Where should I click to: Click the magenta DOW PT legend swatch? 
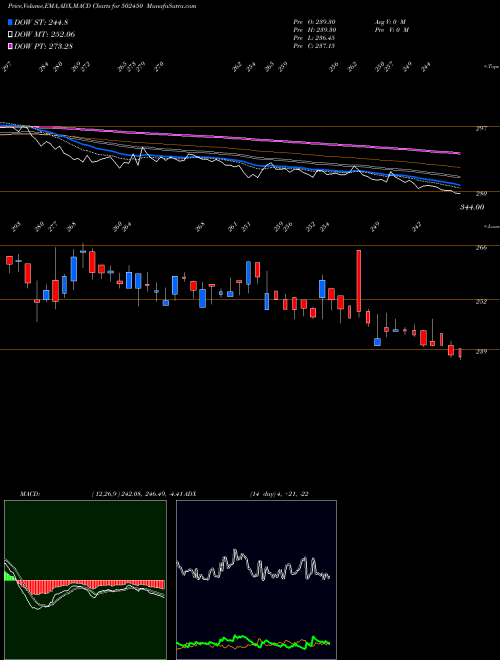(x=11, y=46)
